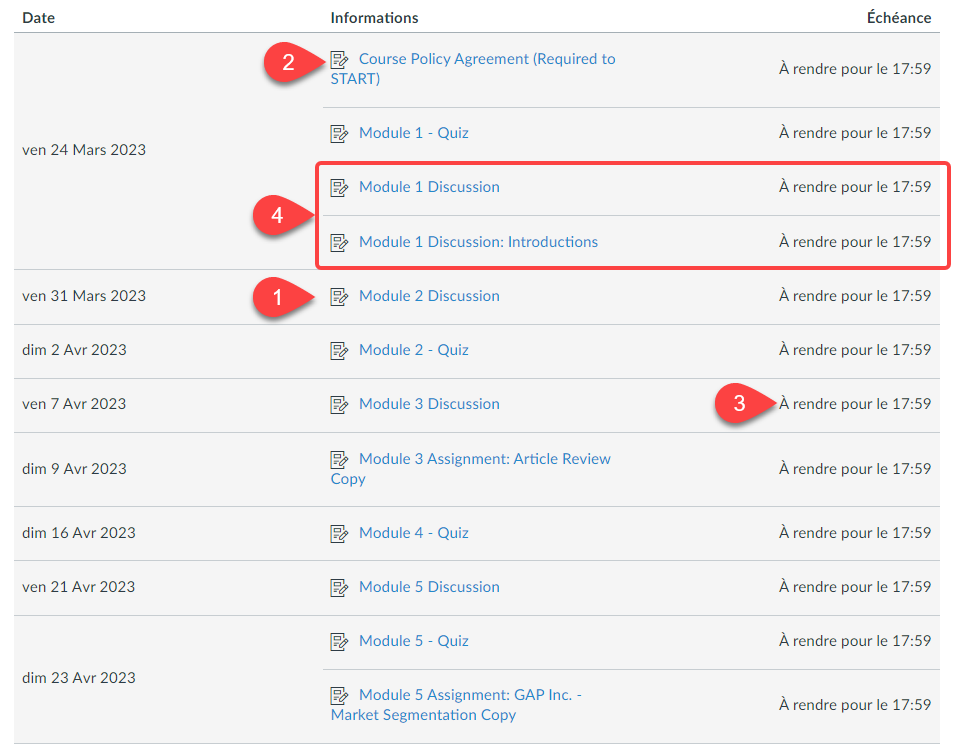Click icon beside Module 3 Assignment: Article Review

pos(339,459)
